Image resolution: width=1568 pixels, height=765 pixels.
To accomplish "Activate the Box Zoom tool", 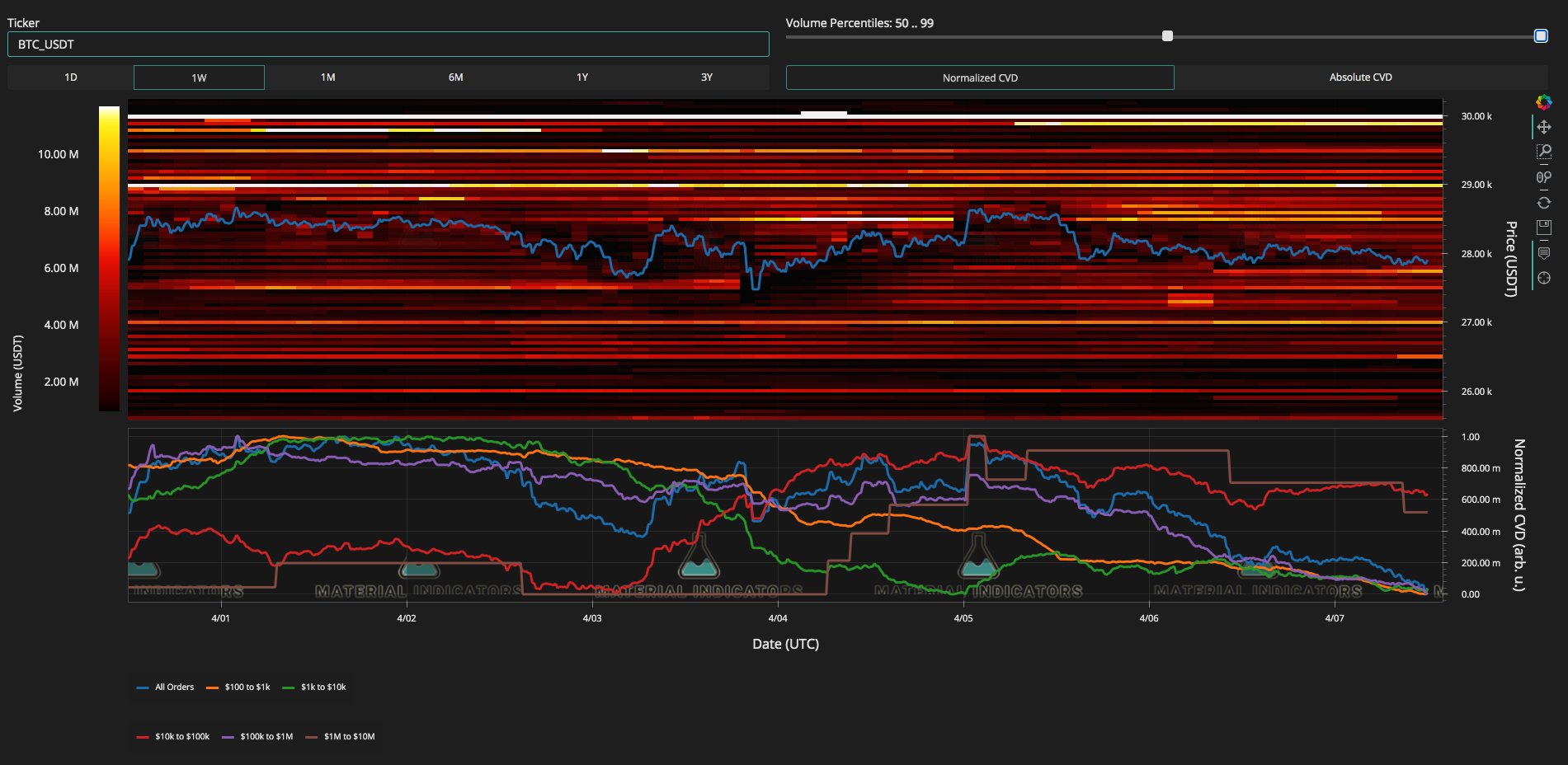I will click(x=1543, y=152).
